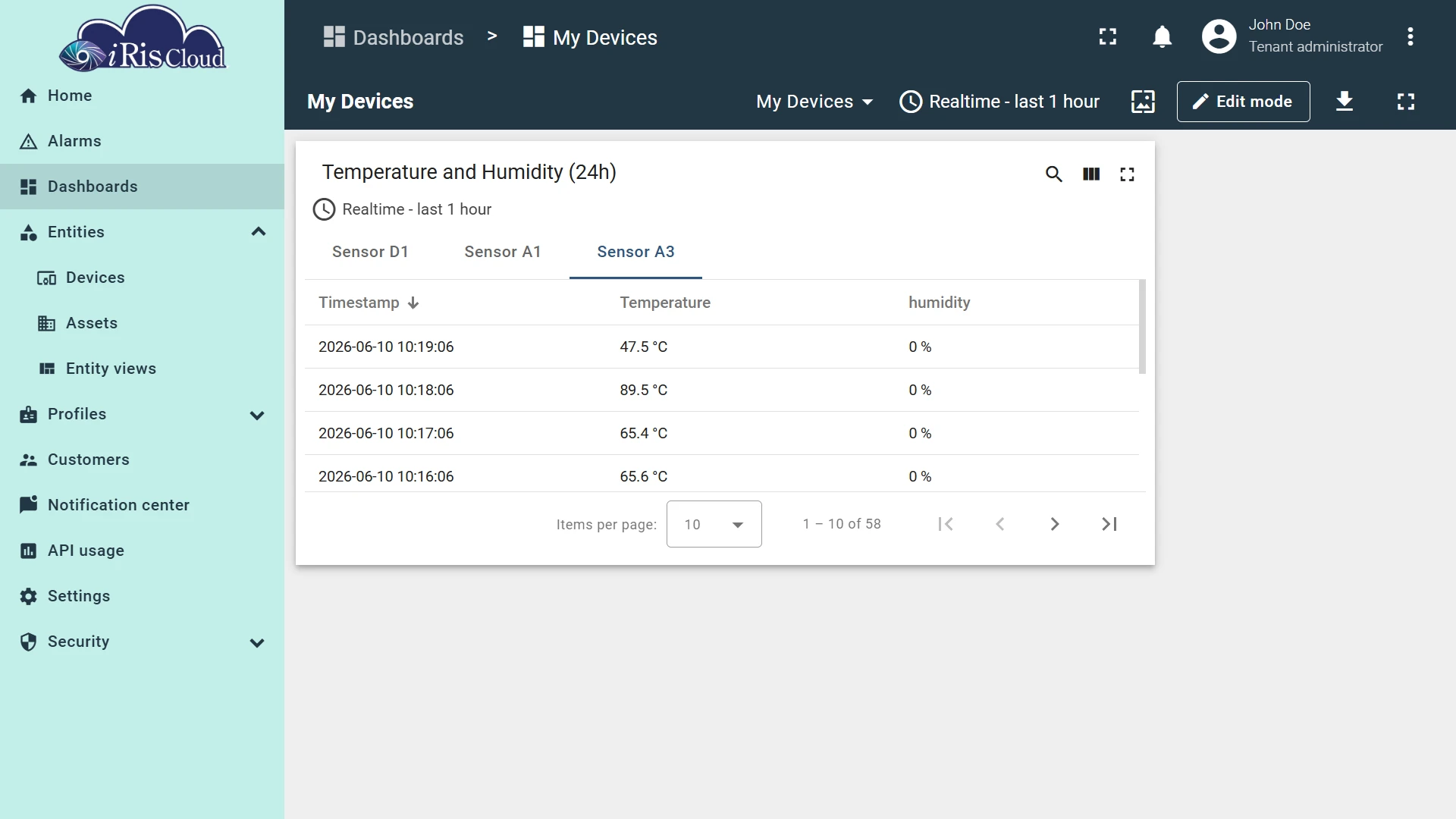Jump to first page of table

[x=945, y=524]
